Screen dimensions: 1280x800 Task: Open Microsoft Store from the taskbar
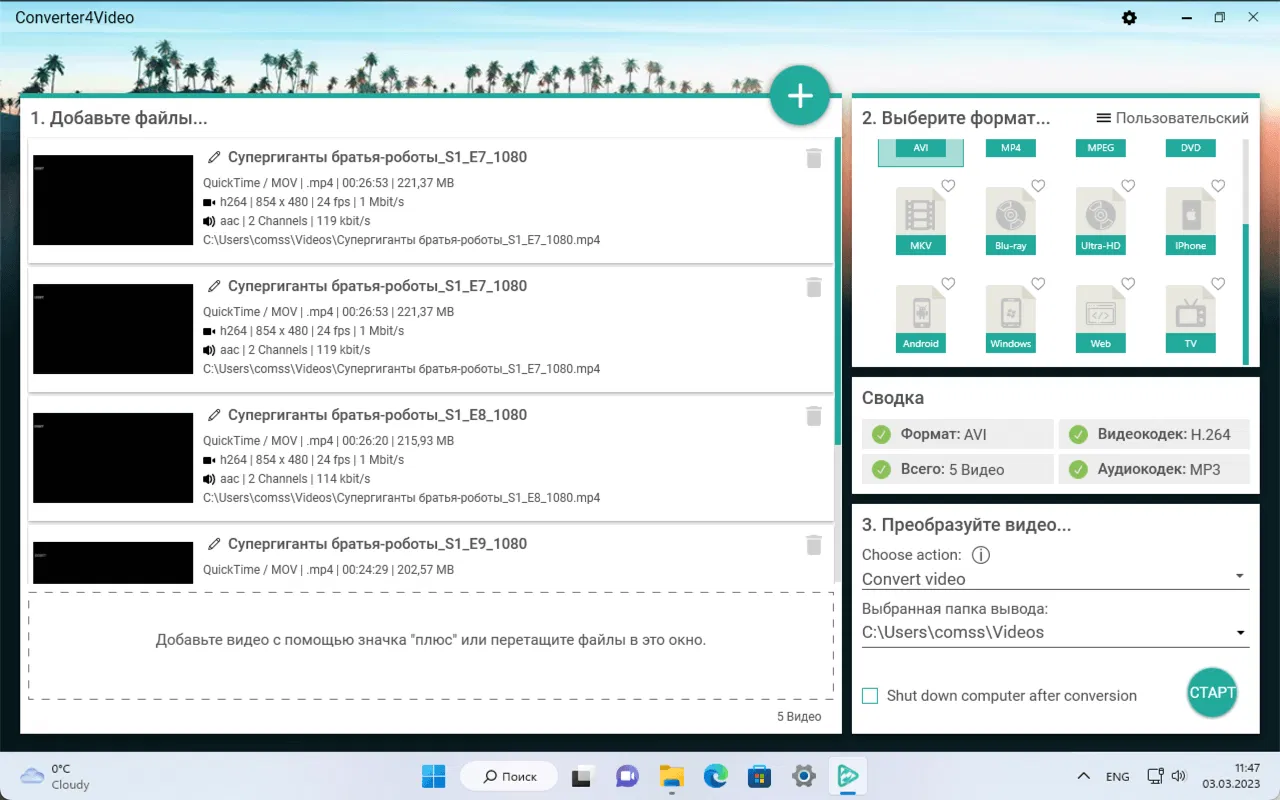(x=759, y=776)
